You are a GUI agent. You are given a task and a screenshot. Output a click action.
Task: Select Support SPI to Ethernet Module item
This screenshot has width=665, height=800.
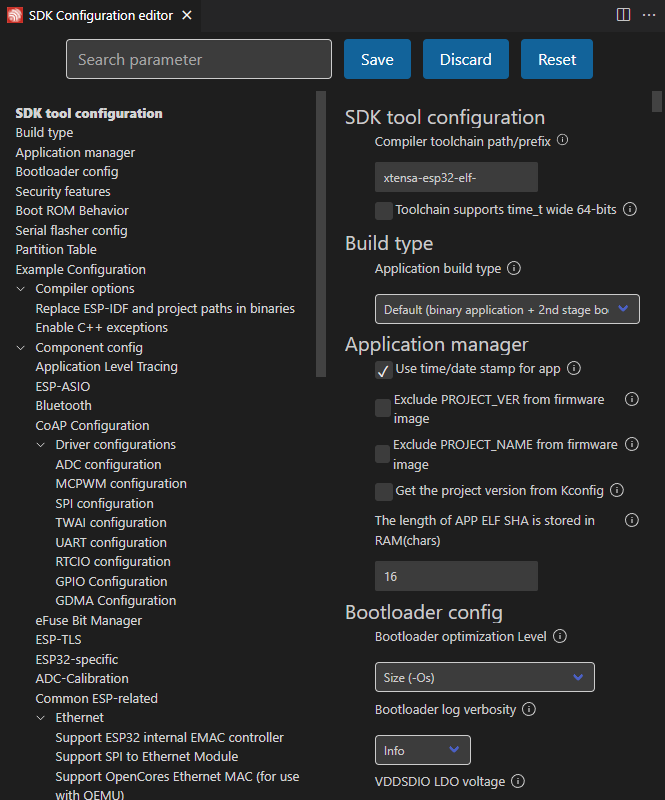[146, 757]
